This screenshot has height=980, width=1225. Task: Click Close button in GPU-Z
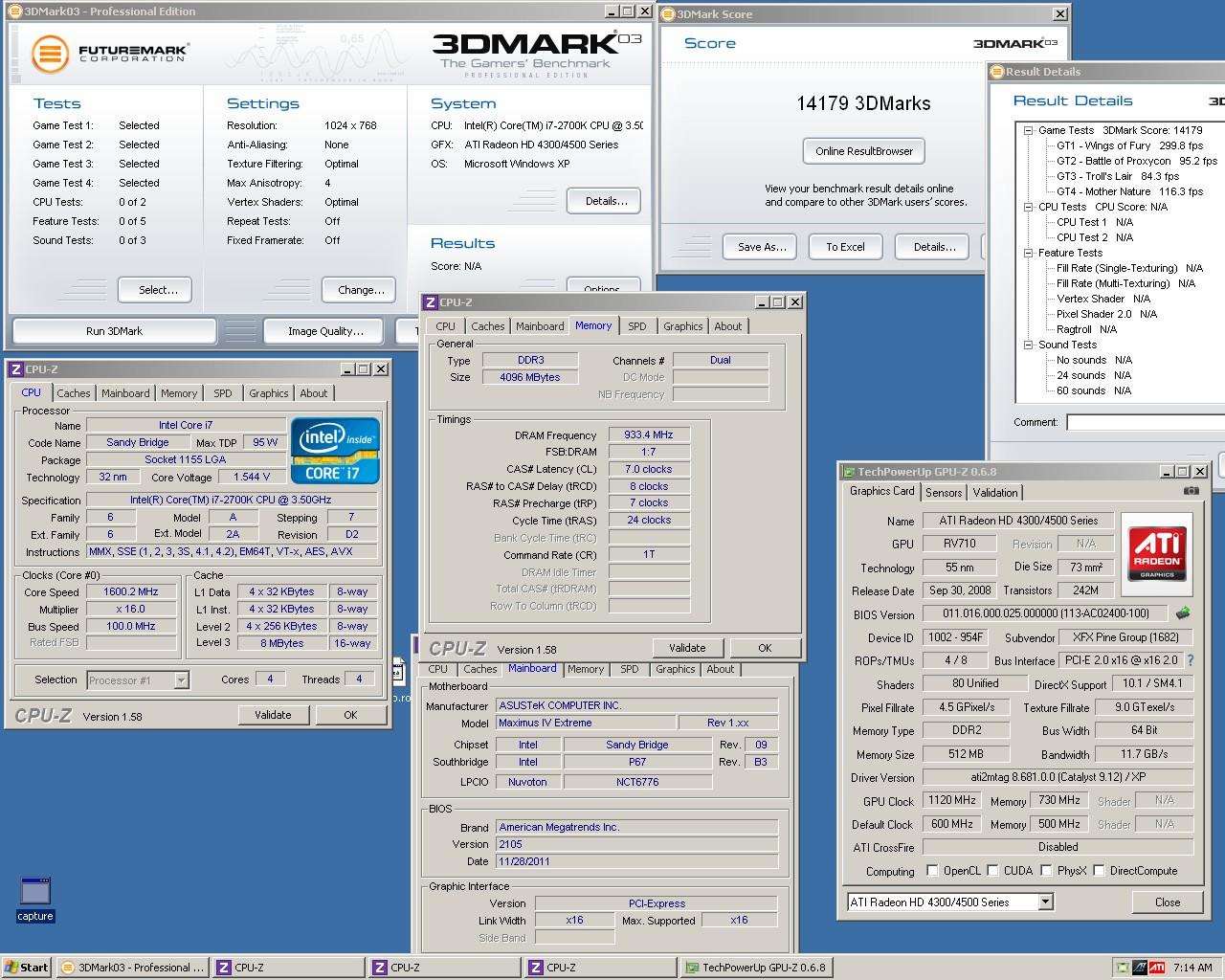coord(1168,902)
